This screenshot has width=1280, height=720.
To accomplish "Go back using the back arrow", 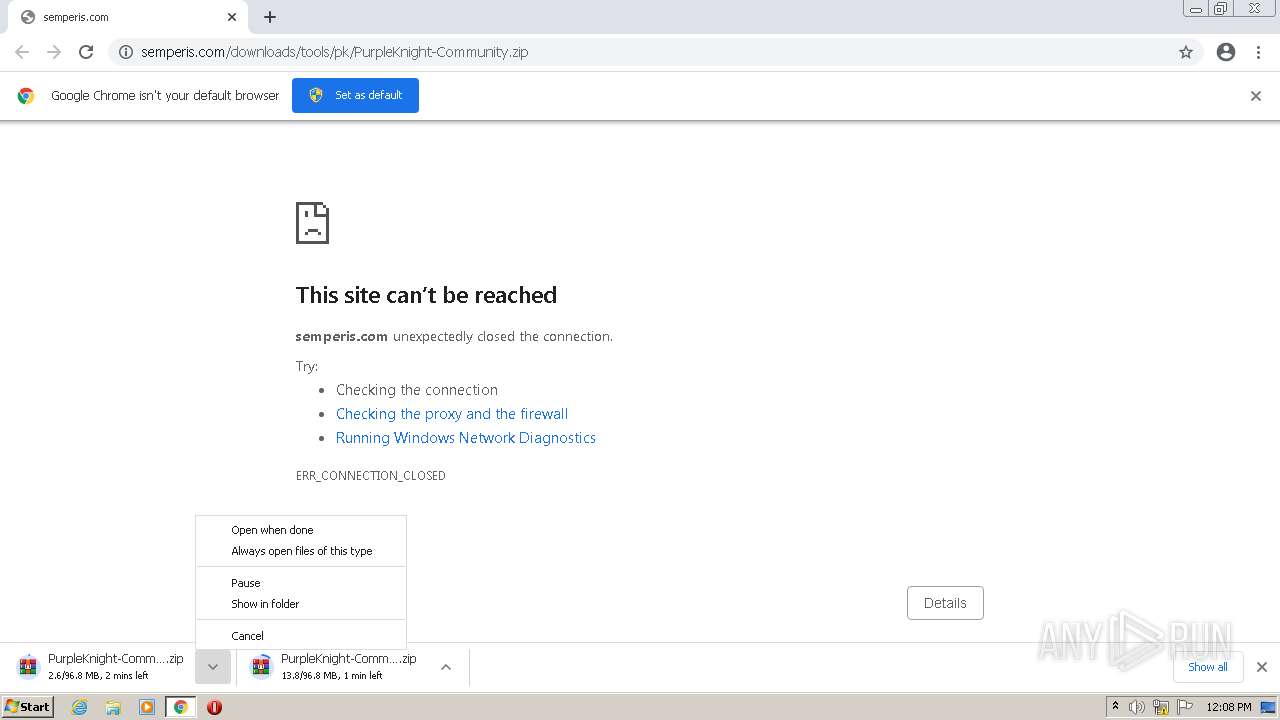I will pos(22,52).
